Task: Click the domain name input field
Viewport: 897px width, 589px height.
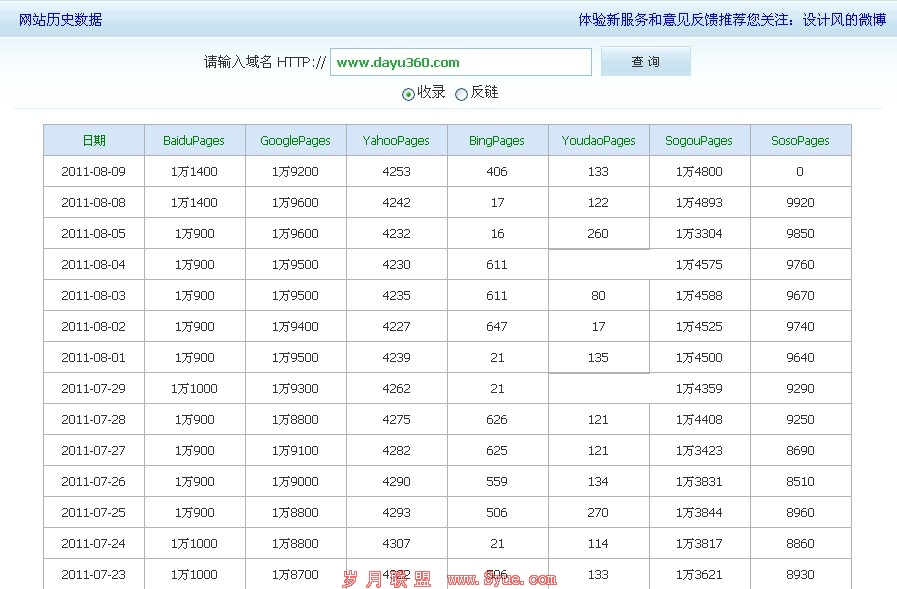Action: tap(460, 62)
